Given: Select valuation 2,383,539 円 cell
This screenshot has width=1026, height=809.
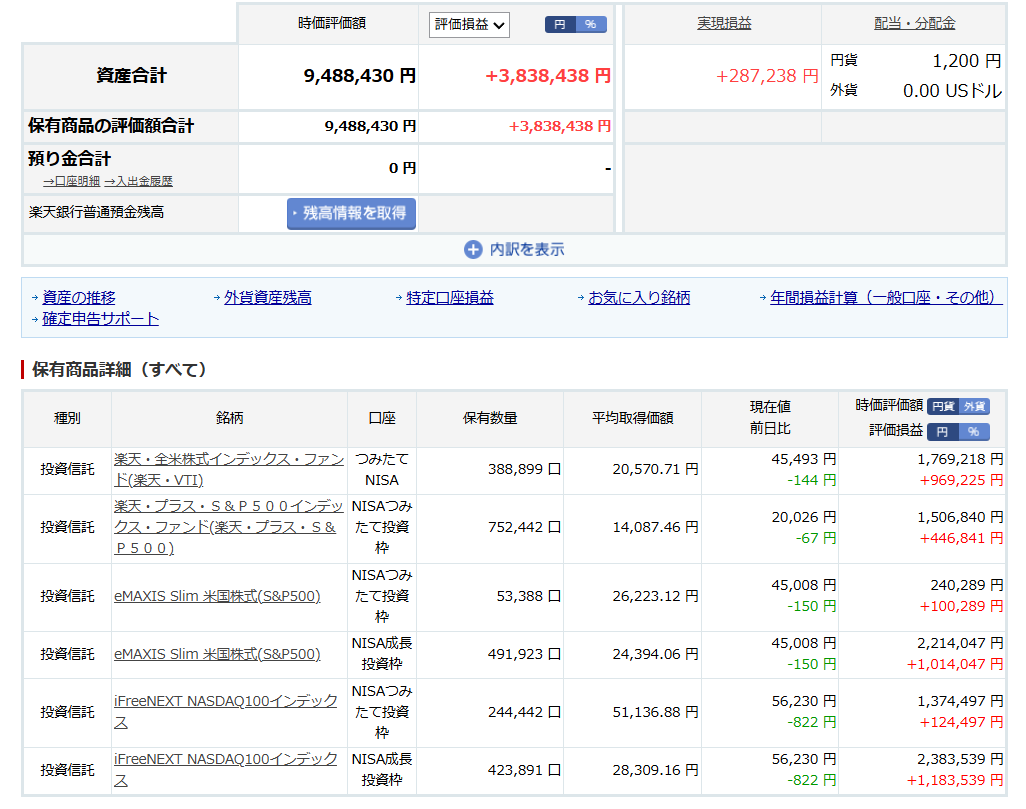Looking at the screenshot, I should pyautogui.click(x=960, y=759).
